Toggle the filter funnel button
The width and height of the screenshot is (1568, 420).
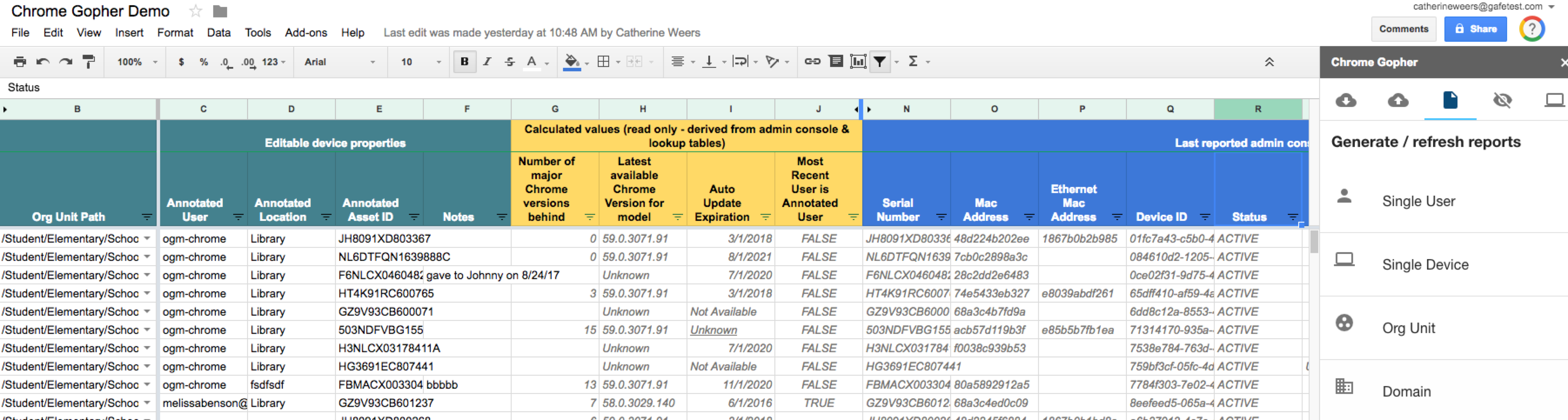tap(880, 61)
